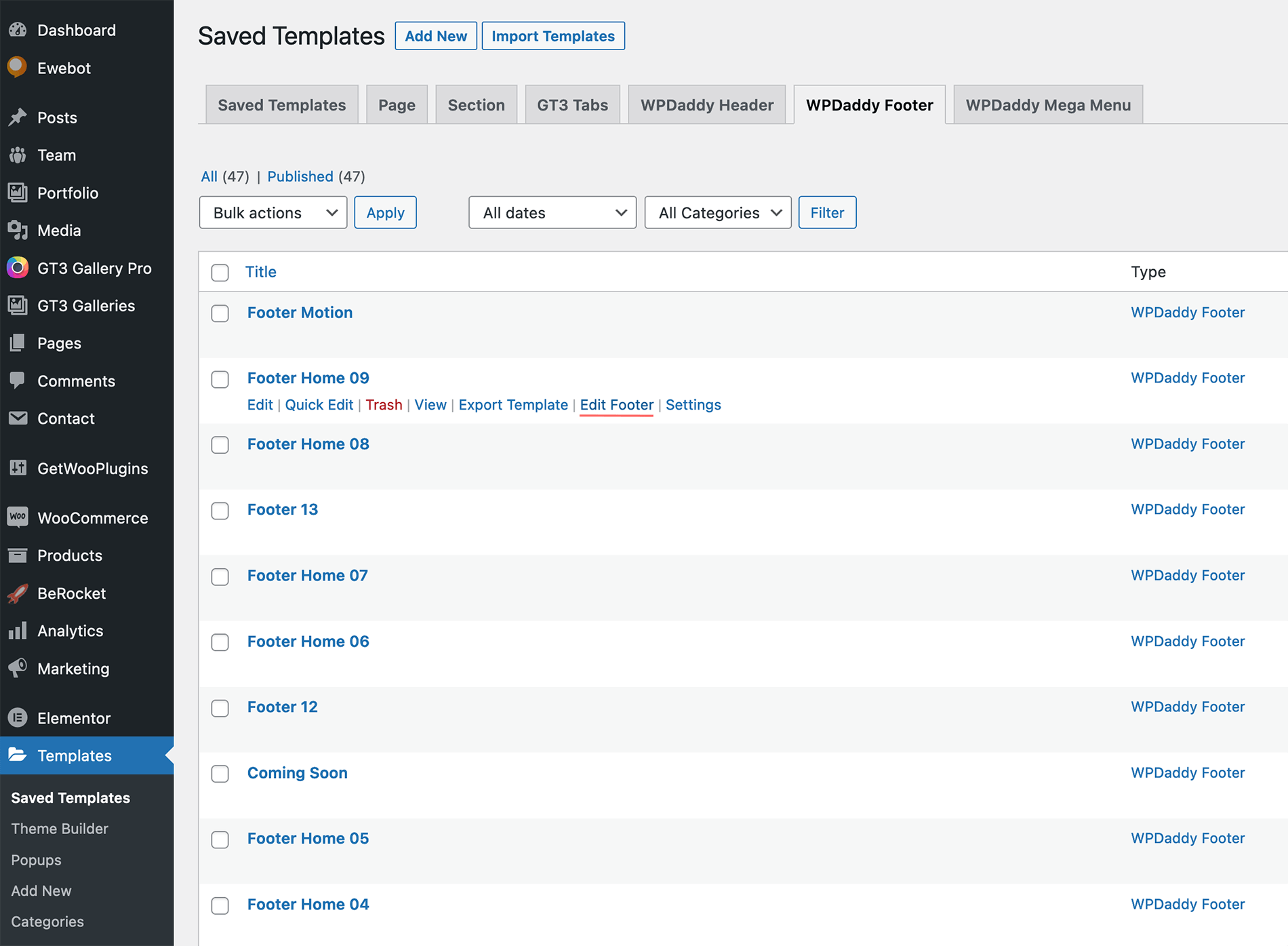View the Footer Home 09 template
The image size is (1288, 946).
430,404
